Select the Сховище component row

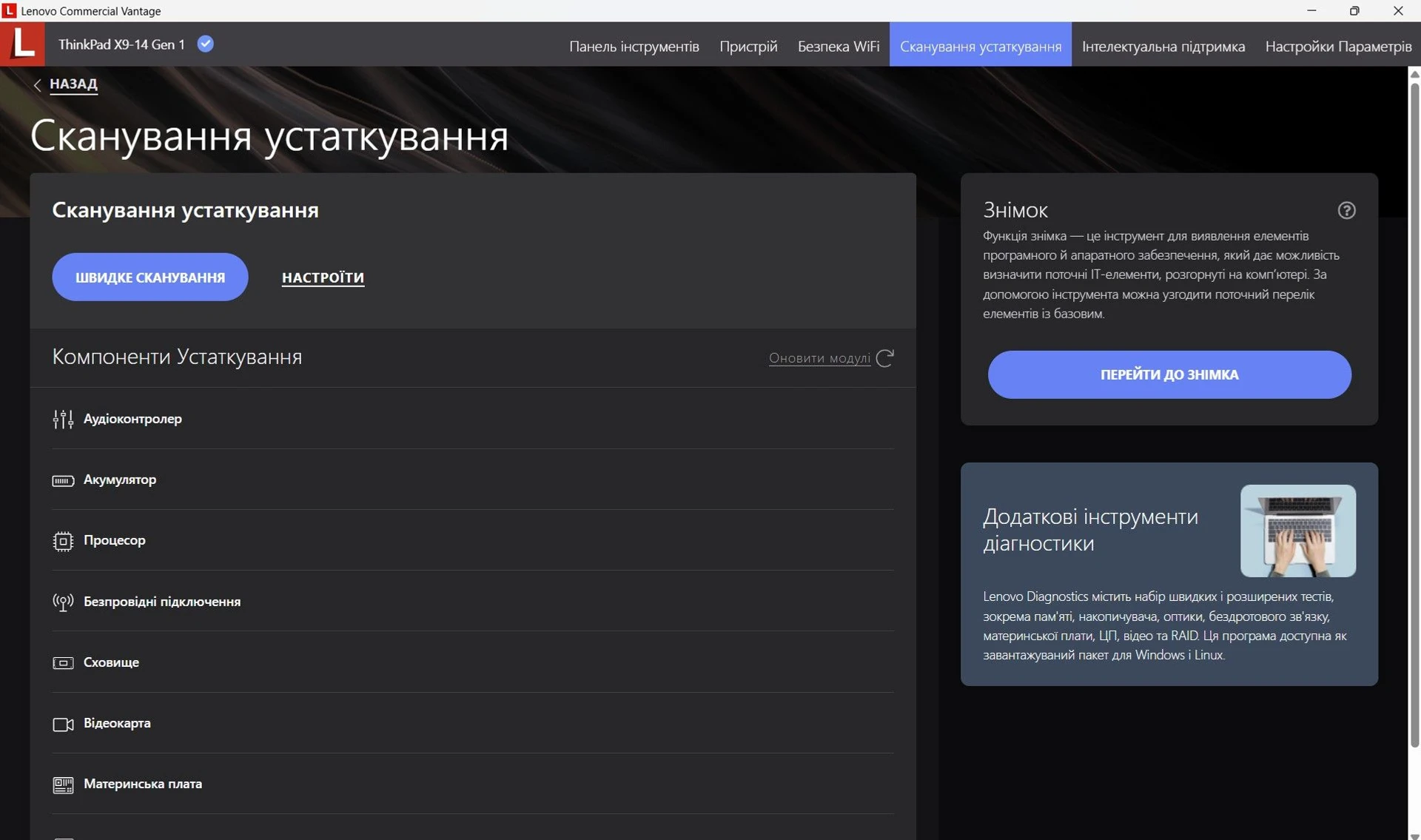point(473,662)
